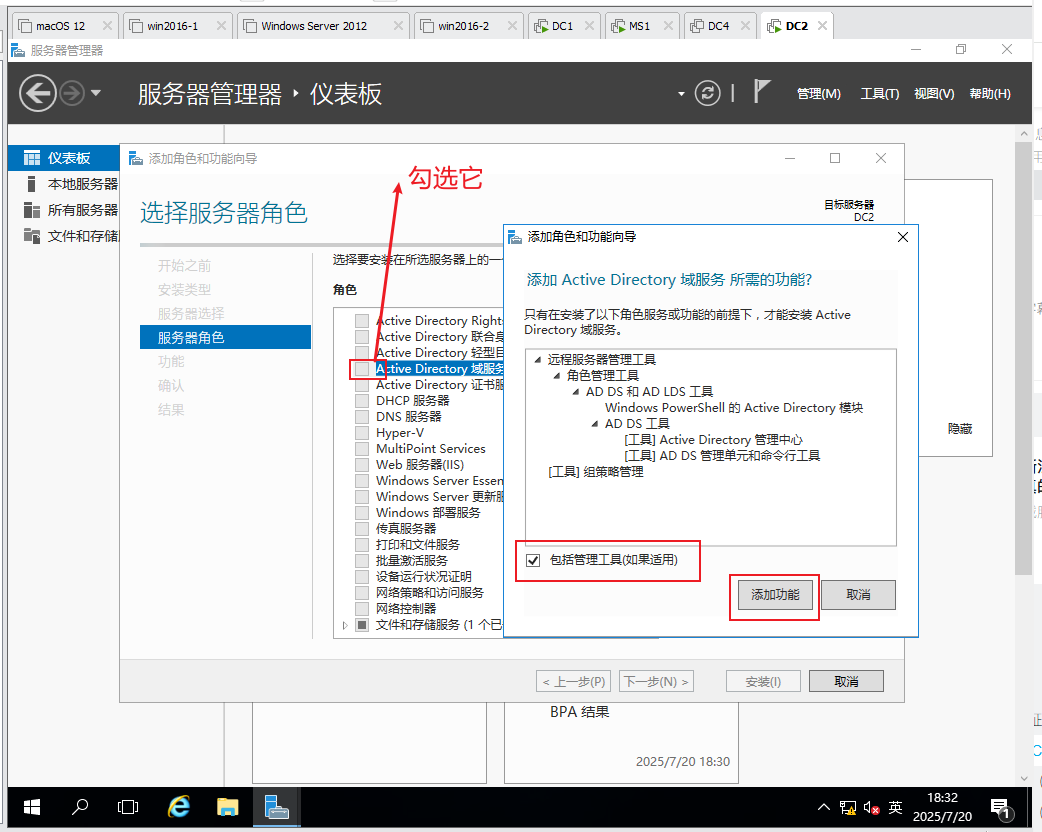Image resolution: width=1042 pixels, height=832 pixels.
Task: Click the 英 input method indicator
Action: click(895, 807)
